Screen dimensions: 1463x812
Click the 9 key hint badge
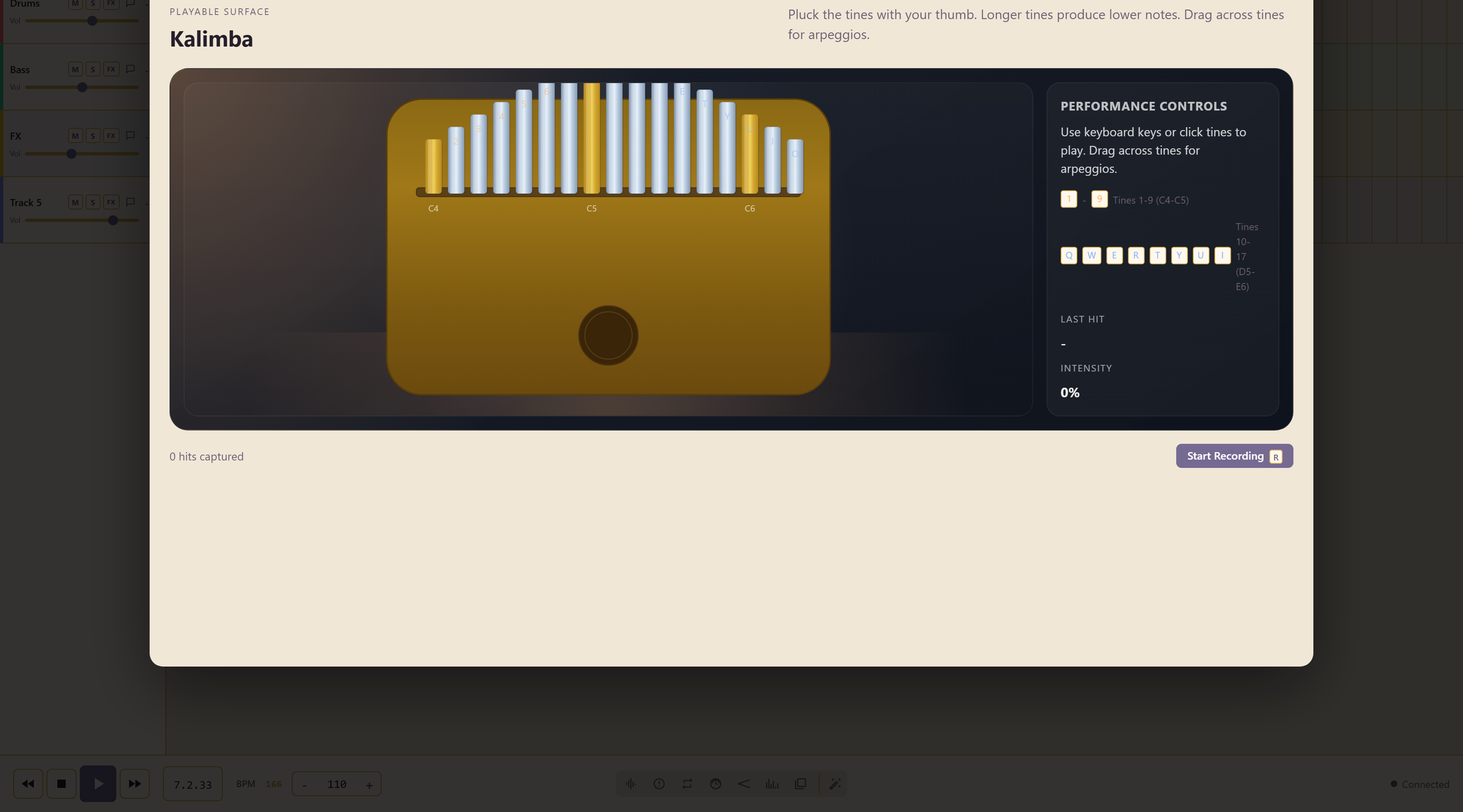click(x=1099, y=199)
